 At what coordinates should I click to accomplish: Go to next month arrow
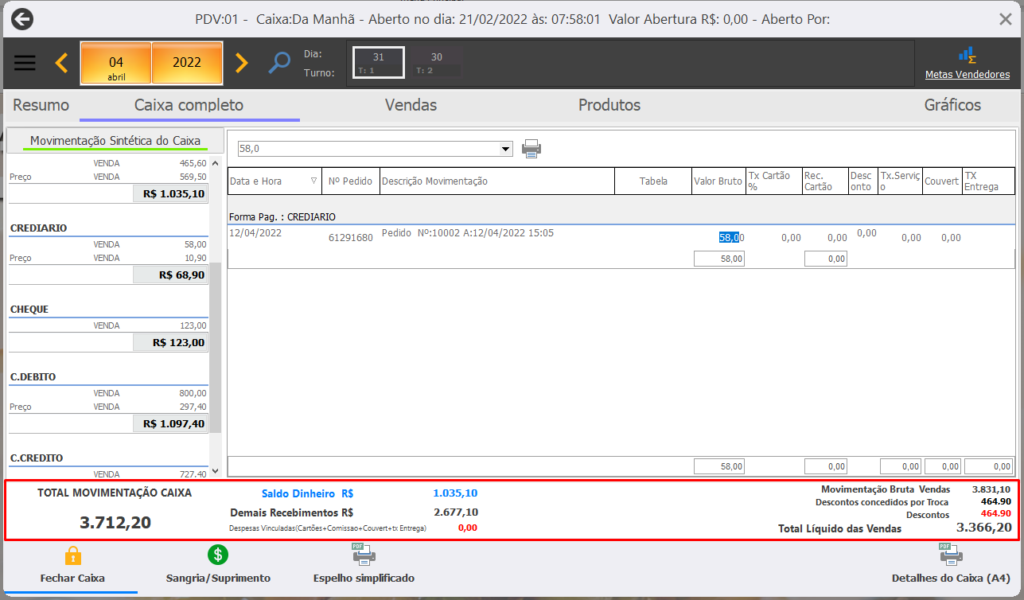click(x=241, y=63)
